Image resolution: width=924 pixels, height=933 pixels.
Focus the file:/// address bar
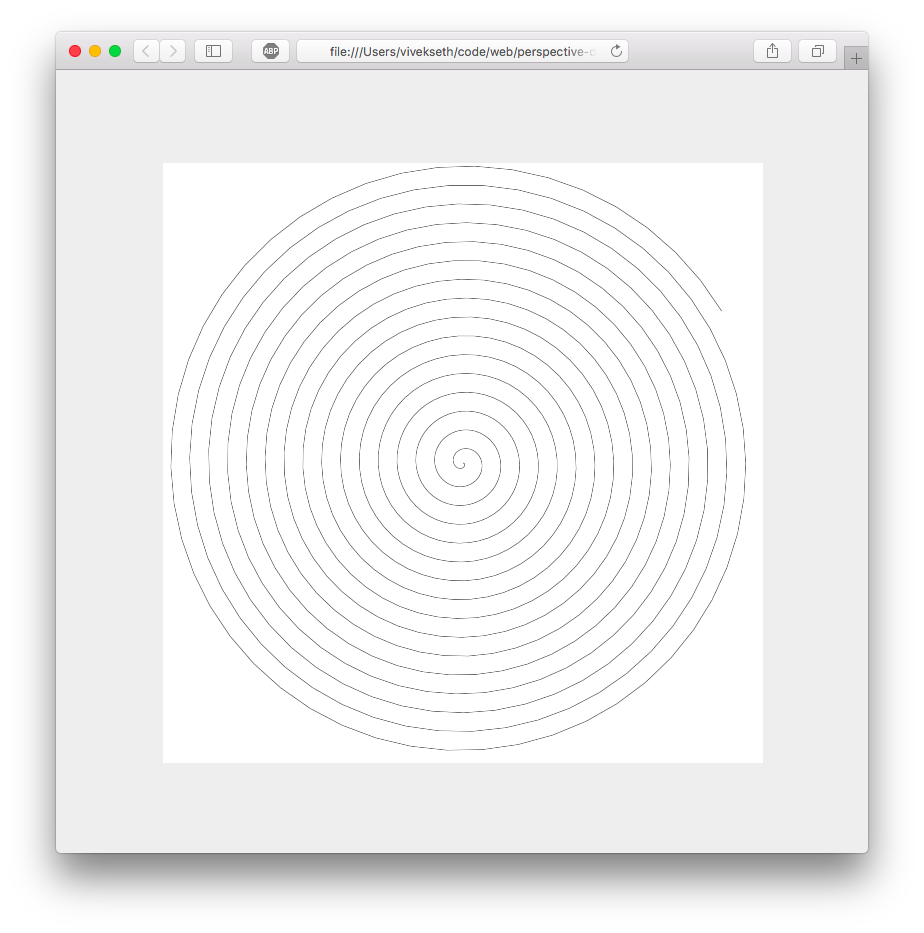[460, 51]
